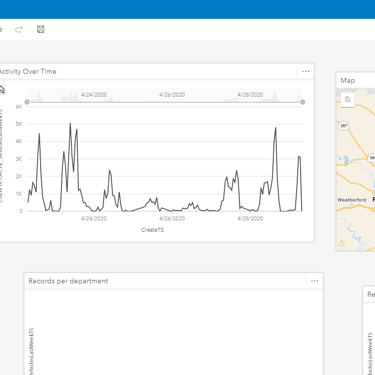375x375 pixels.
Task: Click the CreateTS axis label
Action: pyautogui.click(x=152, y=230)
